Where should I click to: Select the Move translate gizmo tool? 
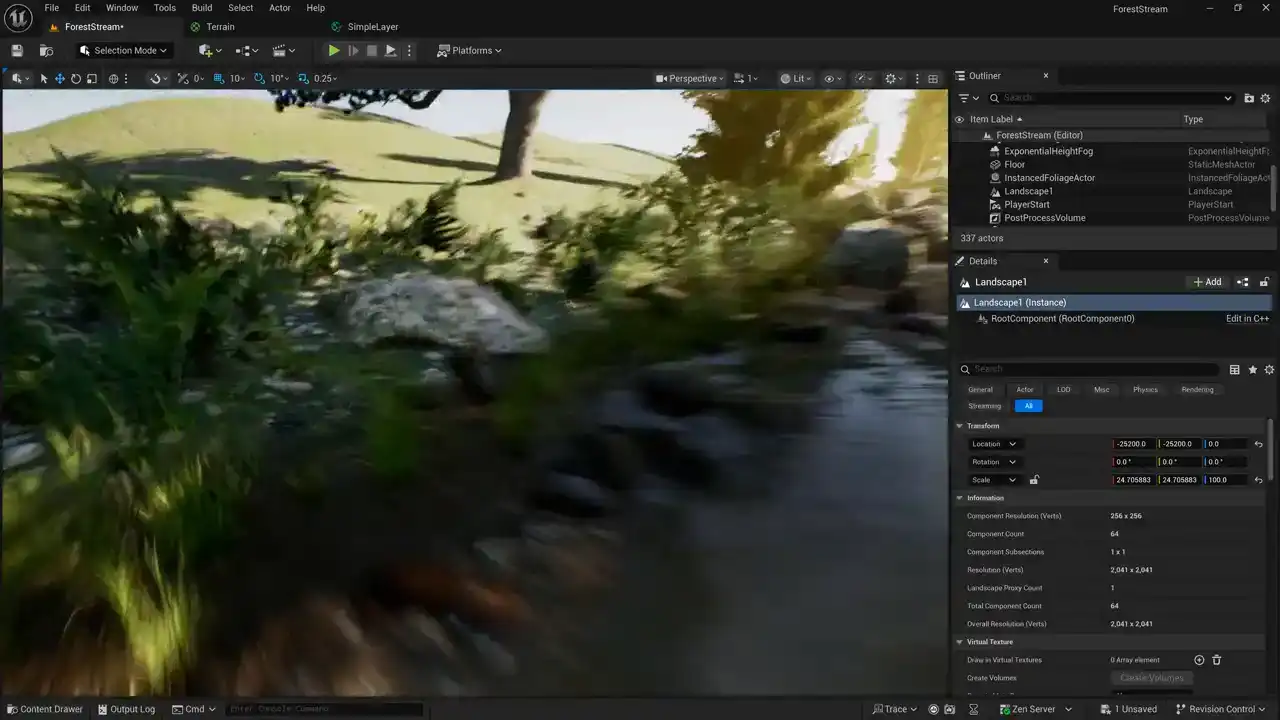[60, 79]
